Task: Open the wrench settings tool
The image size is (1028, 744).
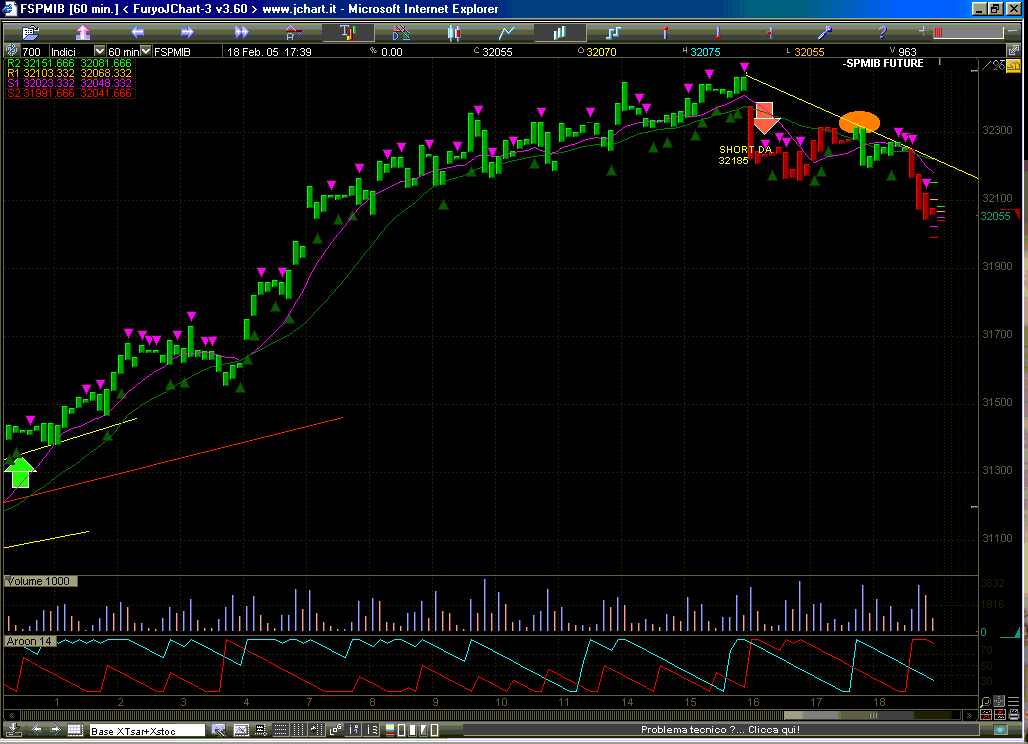Action: [825, 33]
